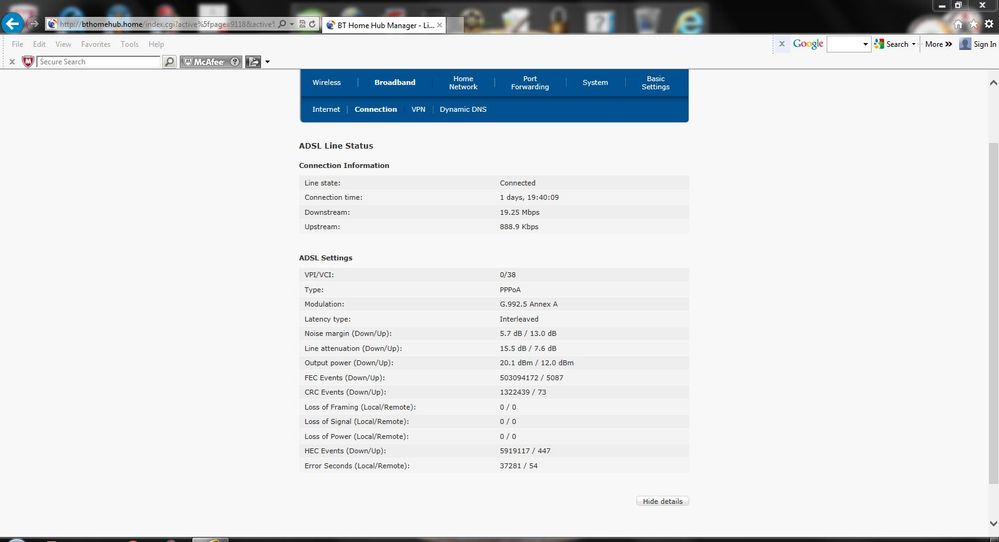Click the Secure Search magnifier button
The image size is (999, 542).
coord(169,62)
